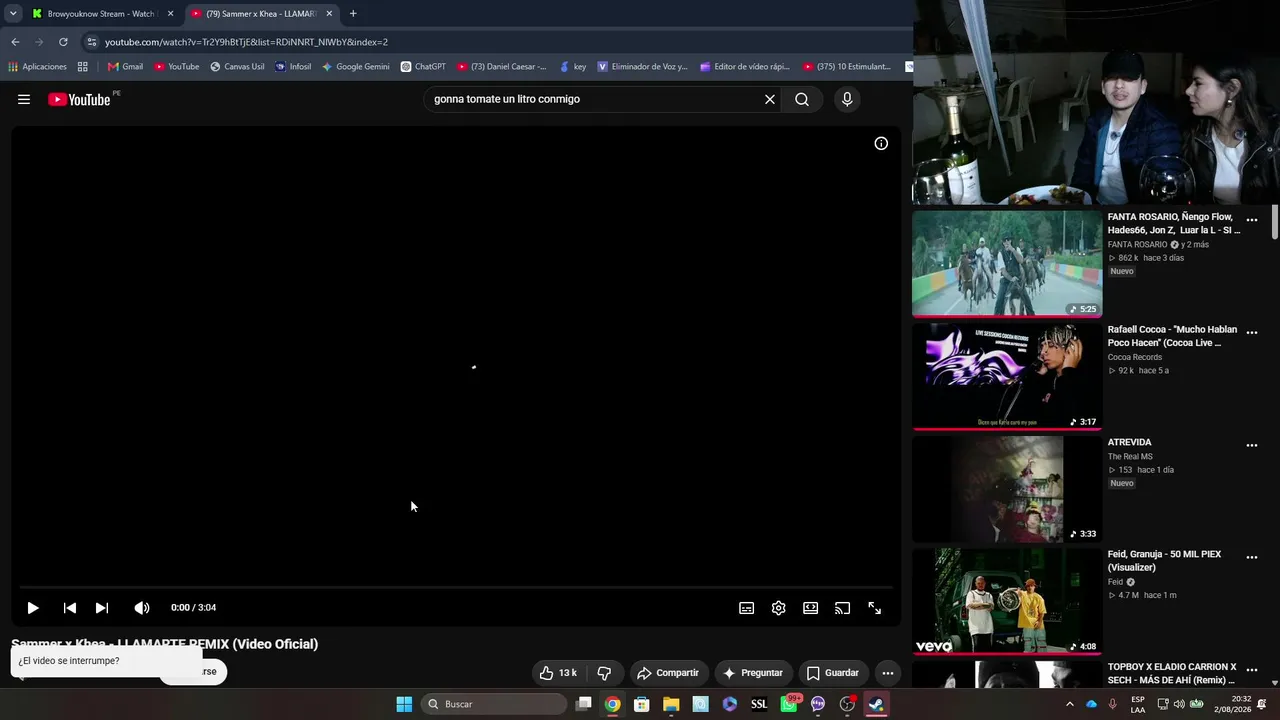Open the 'Mucho Hablan Poco Hacen' video title

(x=1172, y=336)
